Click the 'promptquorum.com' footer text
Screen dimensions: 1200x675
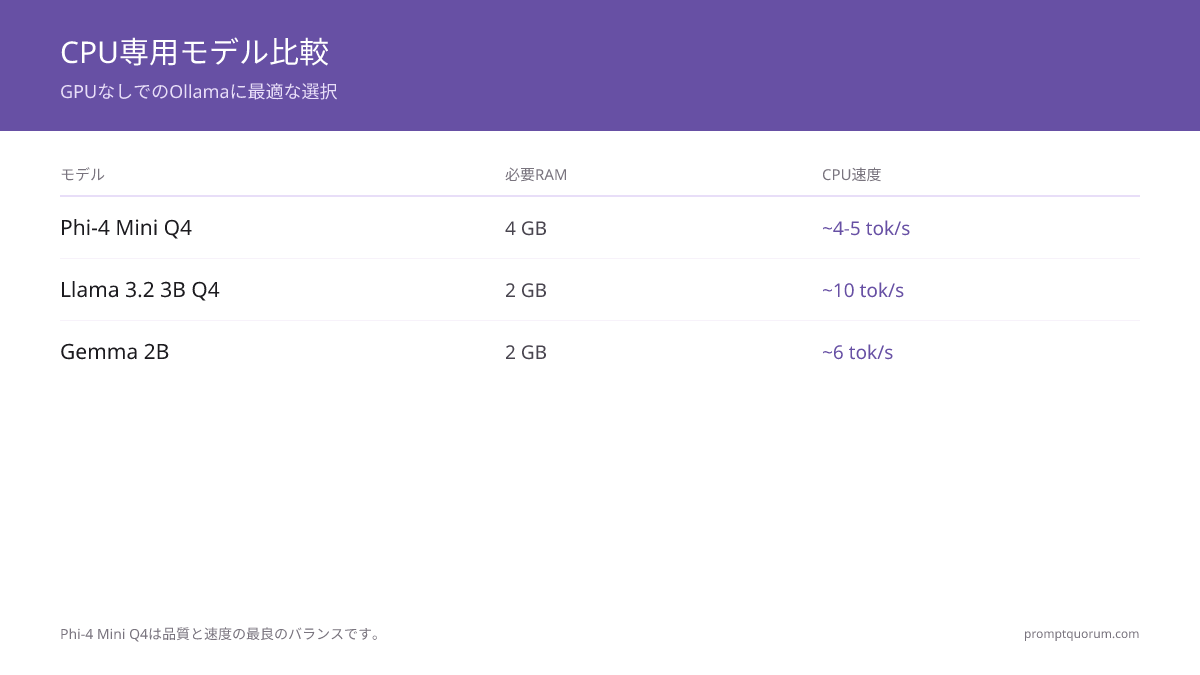pos(1082,634)
